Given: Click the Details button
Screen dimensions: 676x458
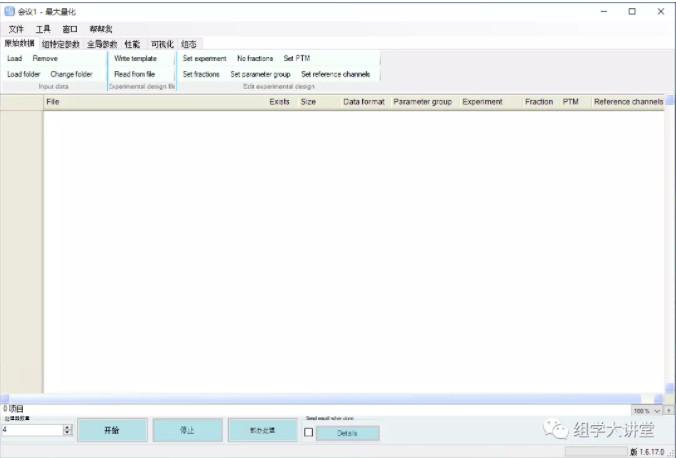Looking at the screenshot, I should 347,433.
